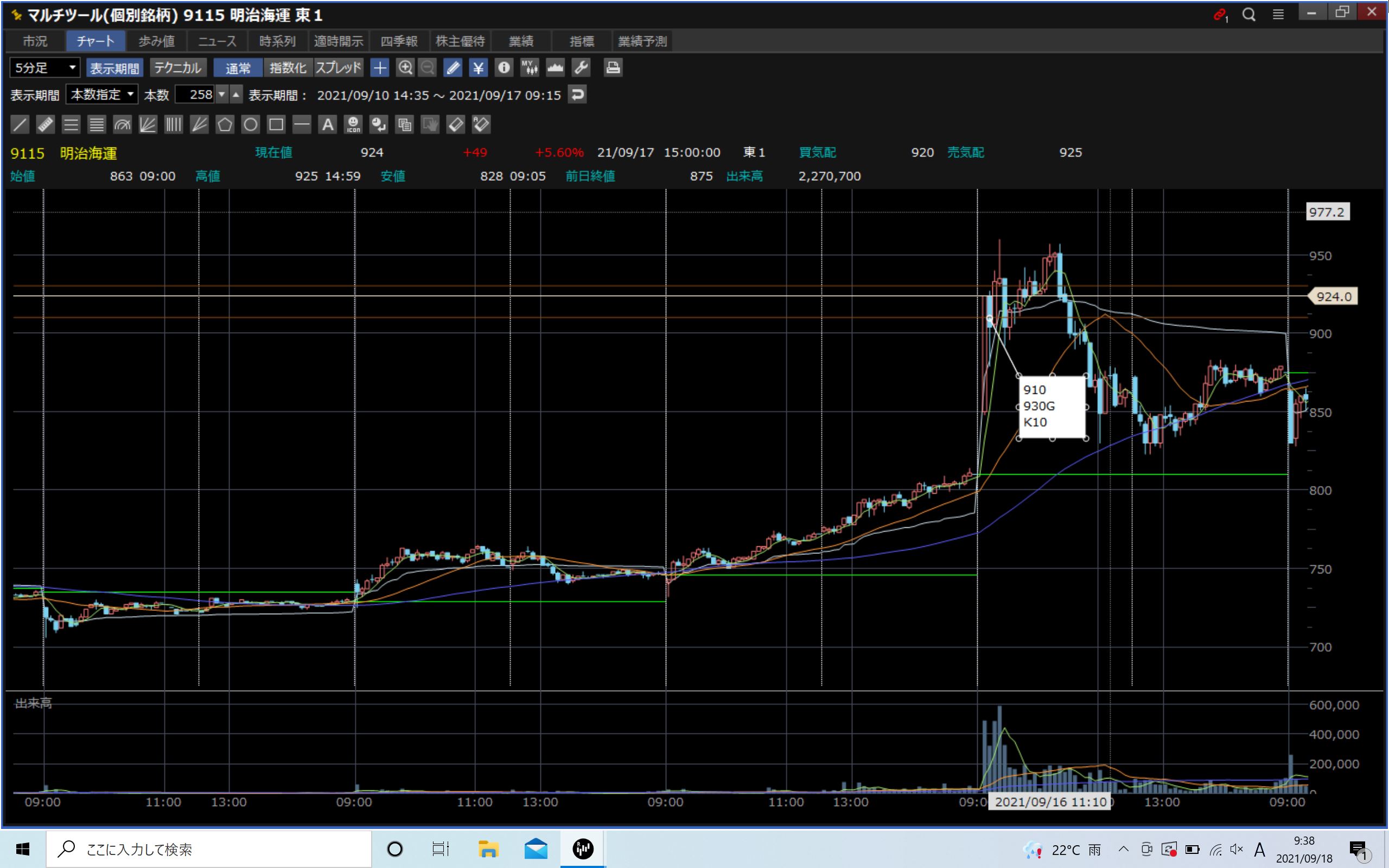Image resolution: width=1389 pixels, height=868 pixels.
Task: Toggle the crosshair plus button
Action: click(x=379, y=68)
